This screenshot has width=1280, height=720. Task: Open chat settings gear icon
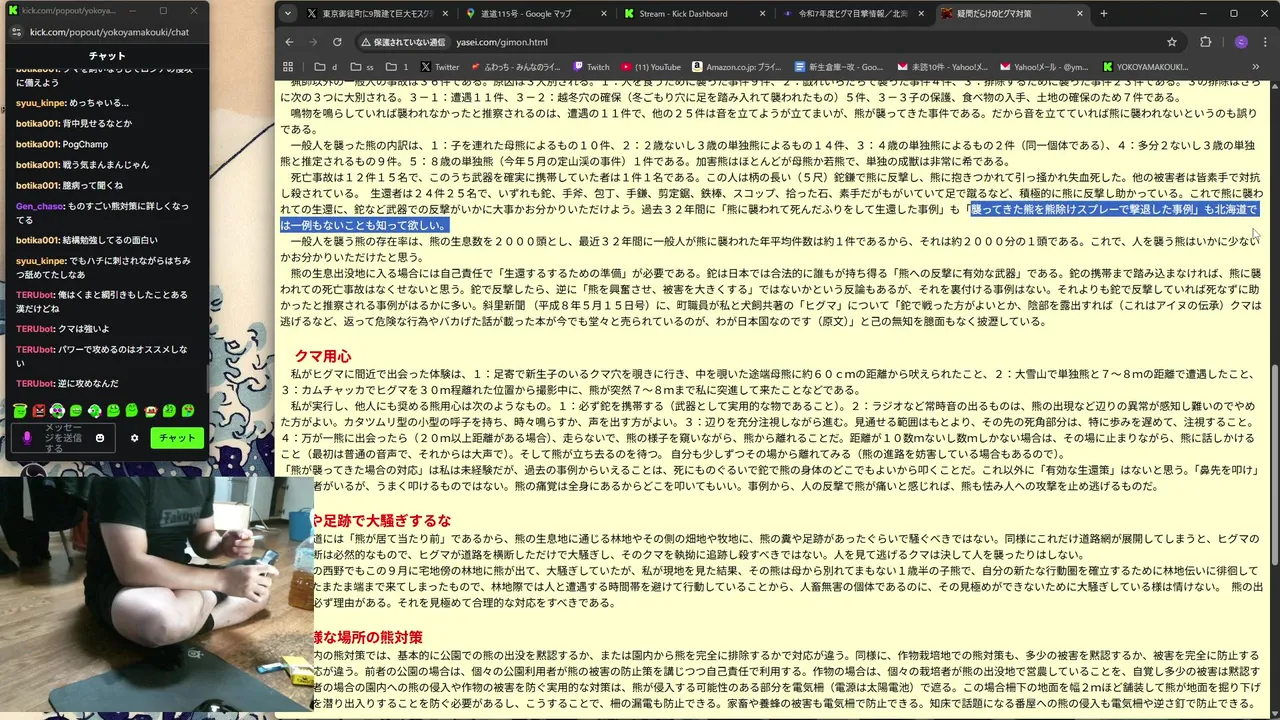coord(135,438)
